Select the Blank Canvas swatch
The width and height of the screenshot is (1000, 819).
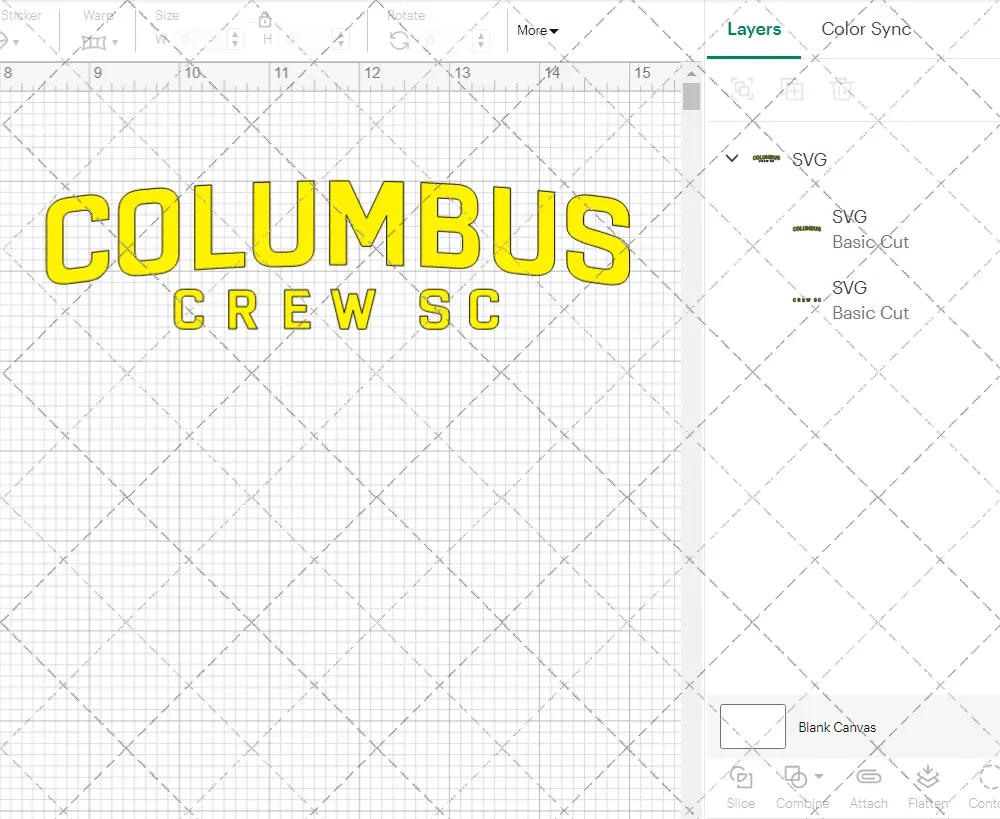pyautogui.click(x=753, y=727)
